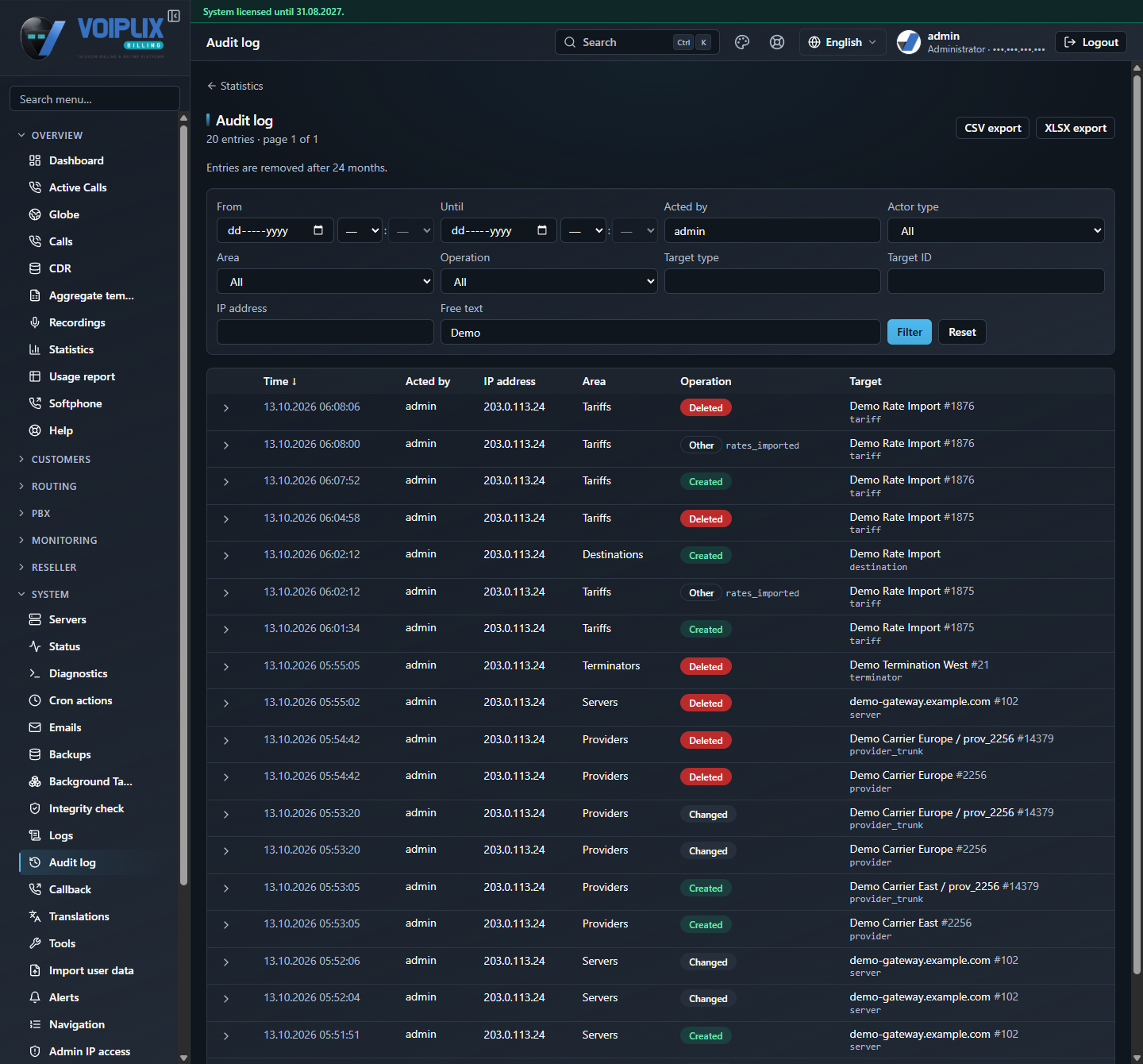Expand the ROUTING menu section

click(x=54, y=487)
